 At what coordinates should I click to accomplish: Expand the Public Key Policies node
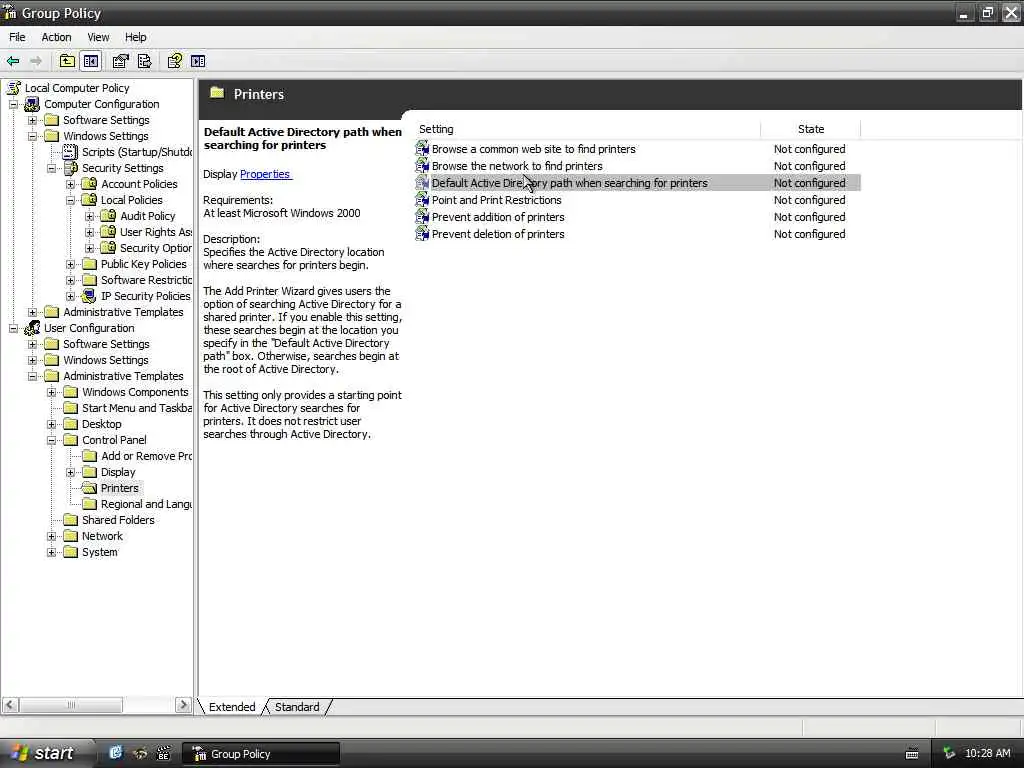(x=71, y=264)
